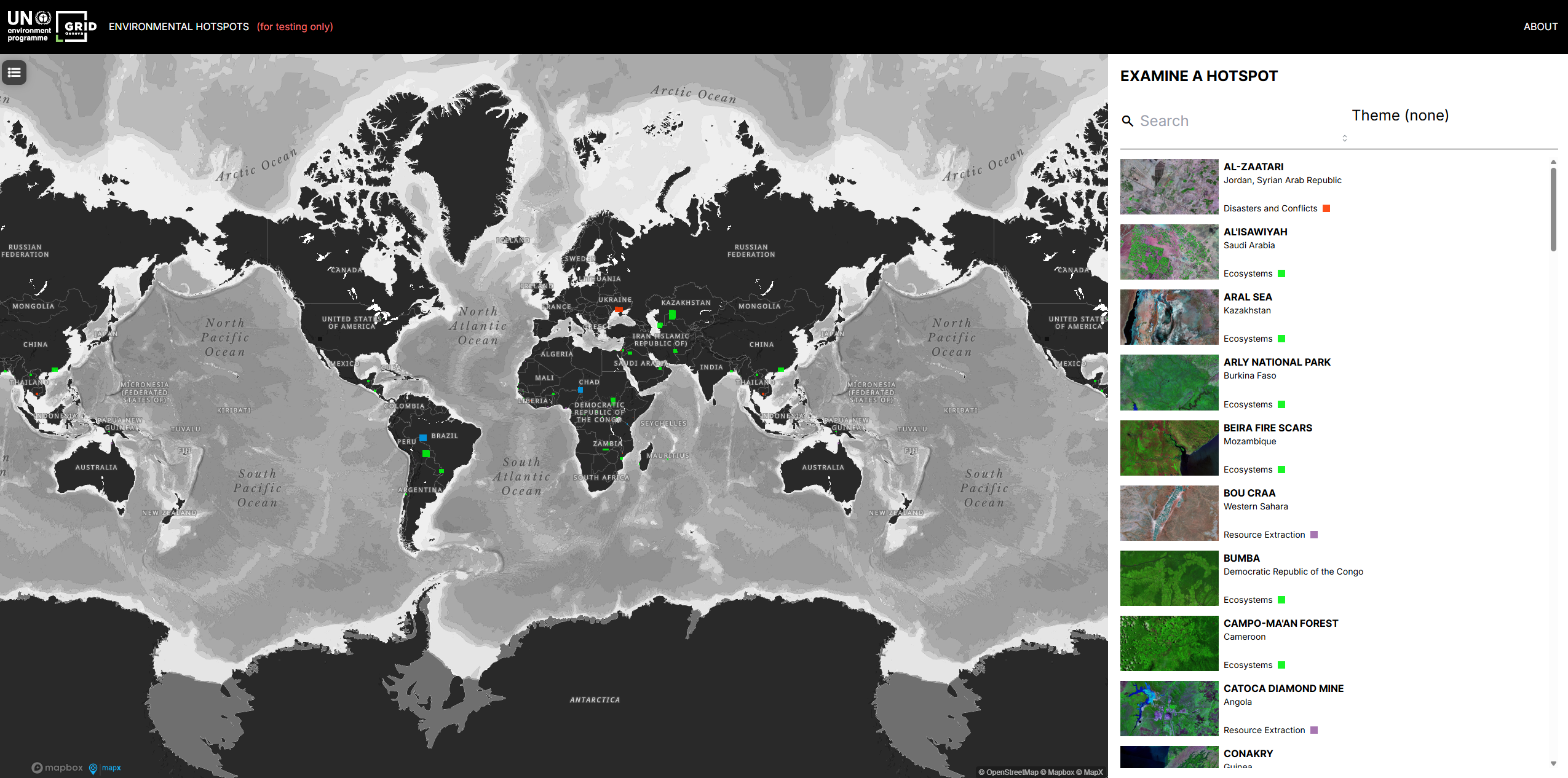The height and width of the screenshot is (778, 1568).
Task: Click the ENVIRONMENTAL HOTSPOTS header title
Action: coord(178,26)
